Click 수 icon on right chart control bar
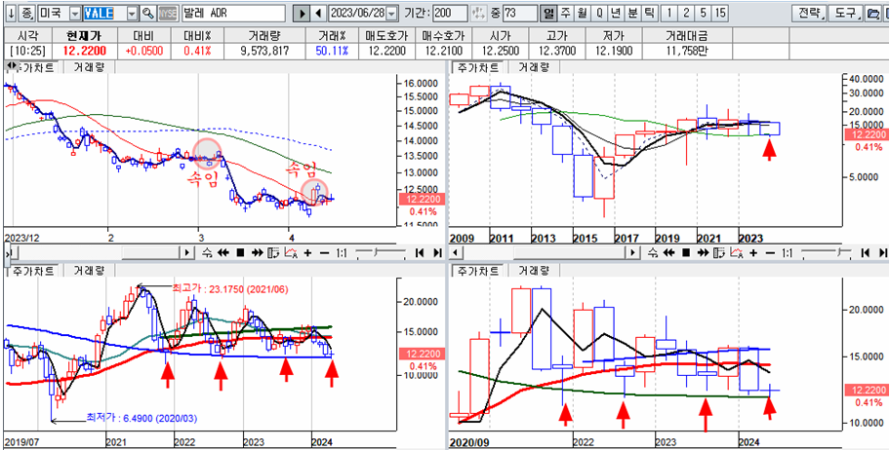 (653, 253)
